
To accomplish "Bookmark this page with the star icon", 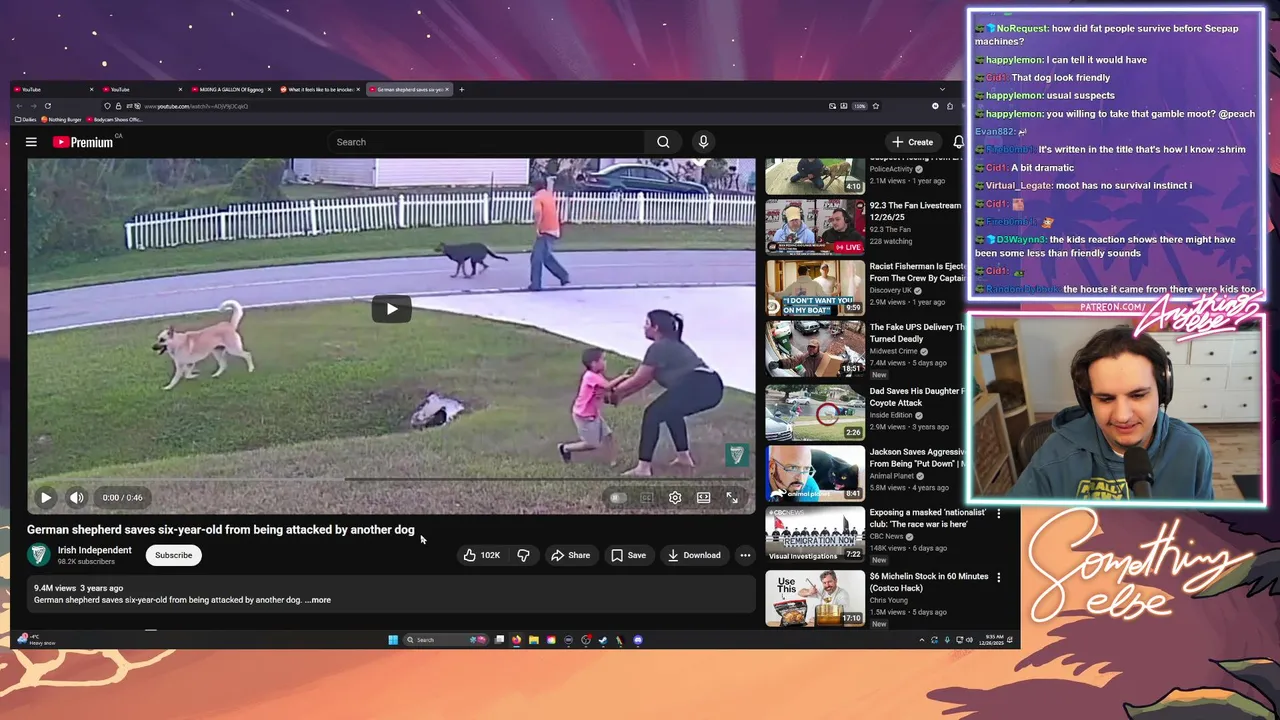I will pyautogui.click(x=875, y=106).
